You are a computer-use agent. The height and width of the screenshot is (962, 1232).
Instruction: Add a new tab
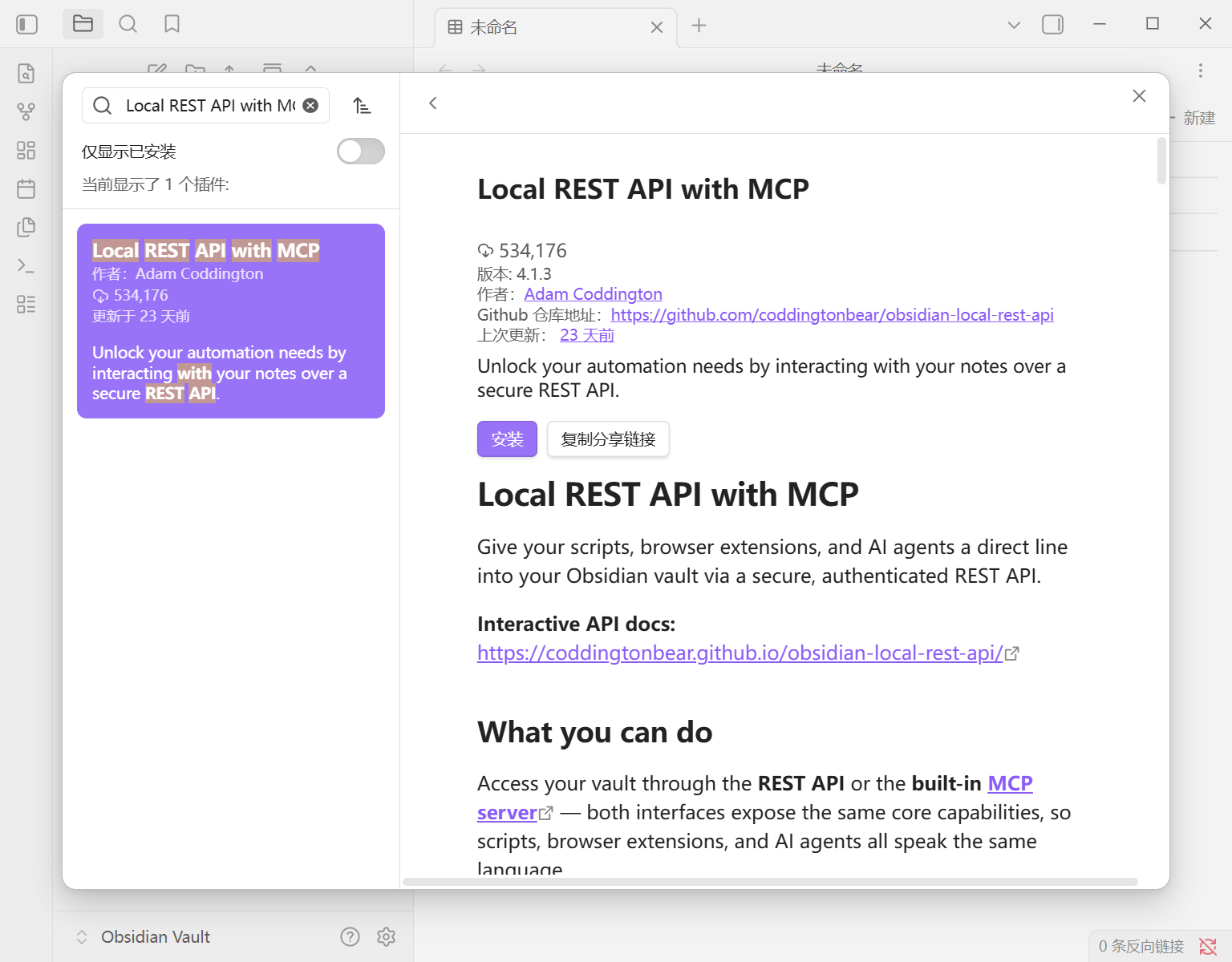699,26
